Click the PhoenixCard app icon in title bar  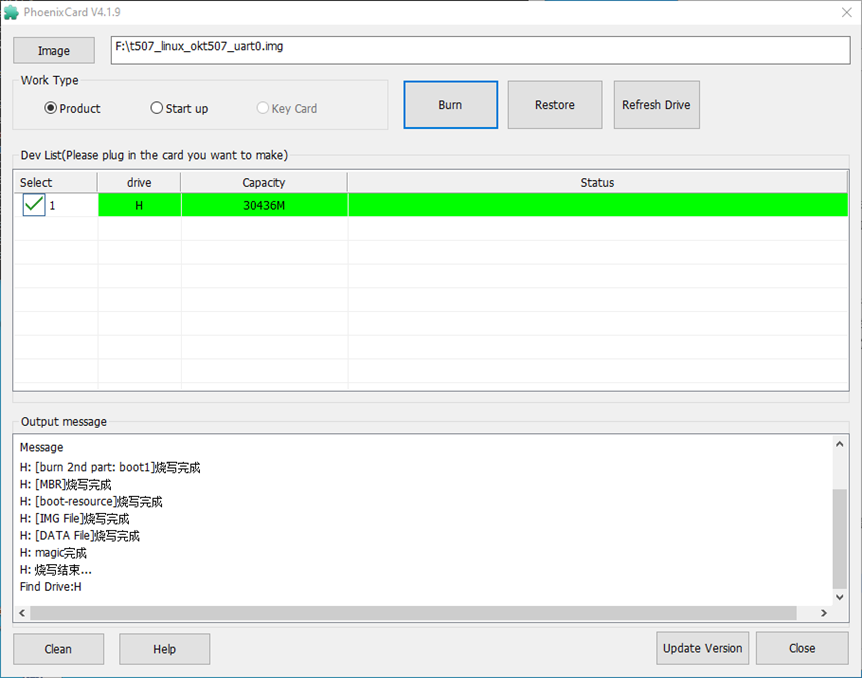pyautogui.click(x=11, y=12)
